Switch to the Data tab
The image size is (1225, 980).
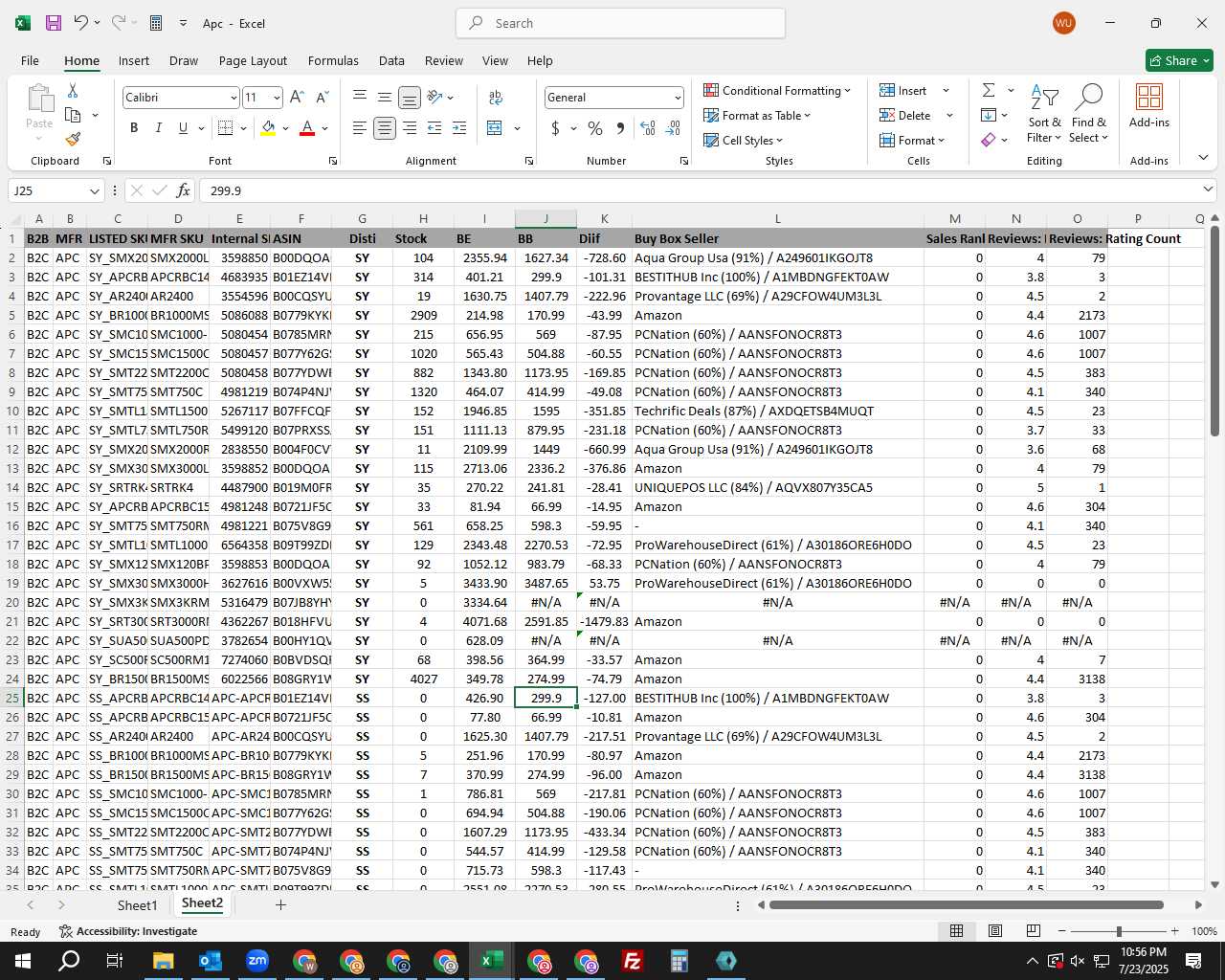(391, 60)
